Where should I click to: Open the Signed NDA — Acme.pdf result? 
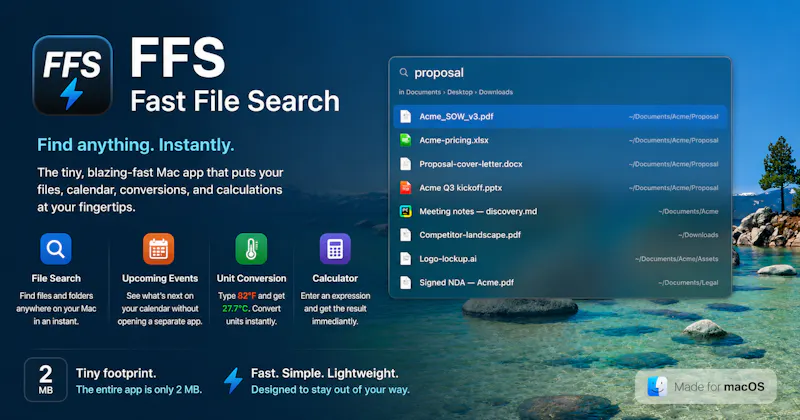coord(560,282)
